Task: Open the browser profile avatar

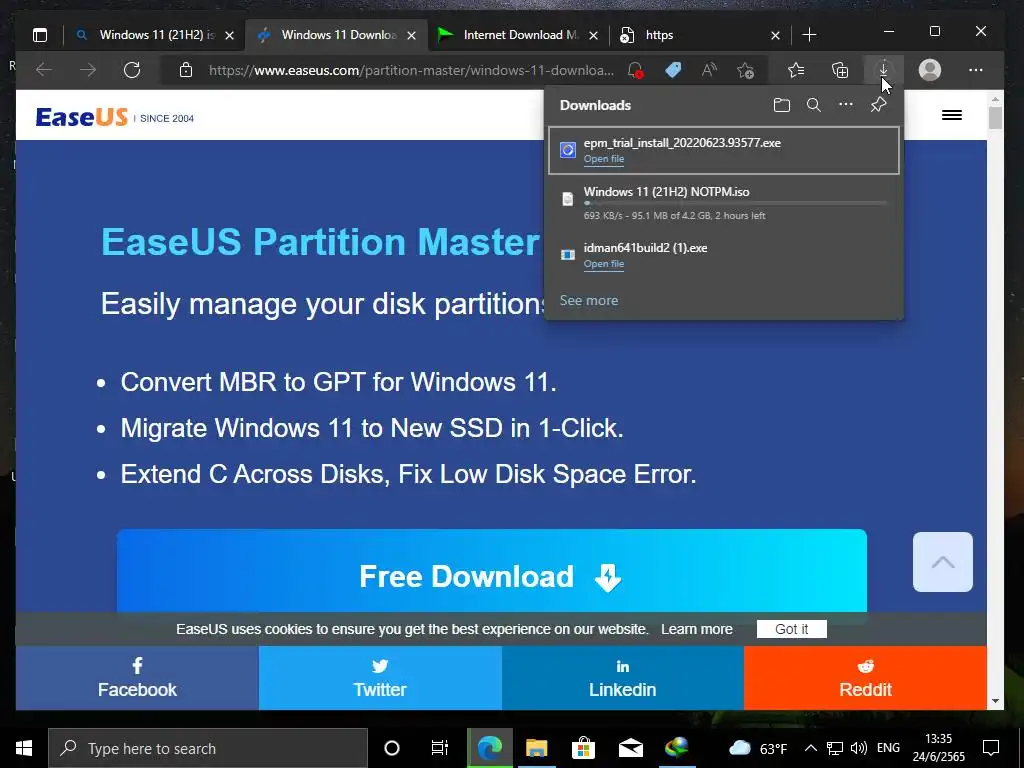Action: pyautogui.click(x=929, y=70)
